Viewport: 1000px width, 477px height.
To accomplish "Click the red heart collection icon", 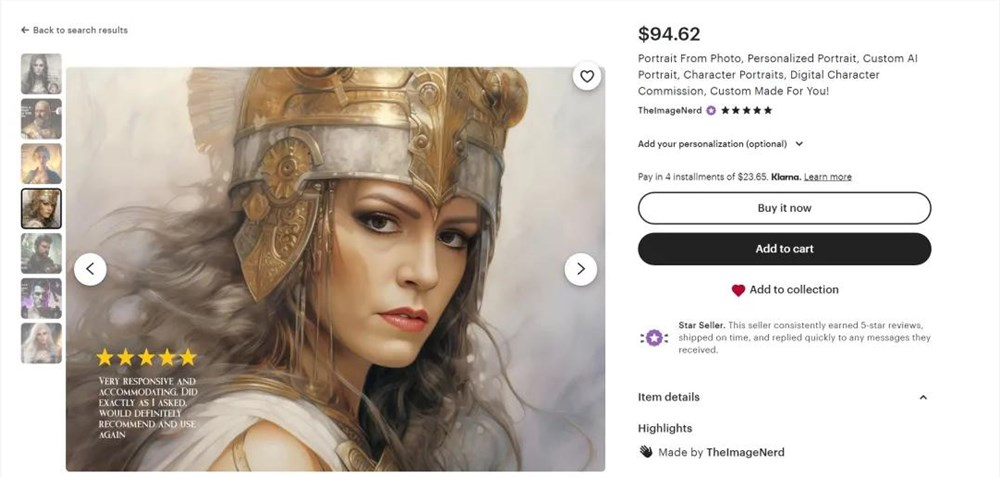I will point(738,290).
